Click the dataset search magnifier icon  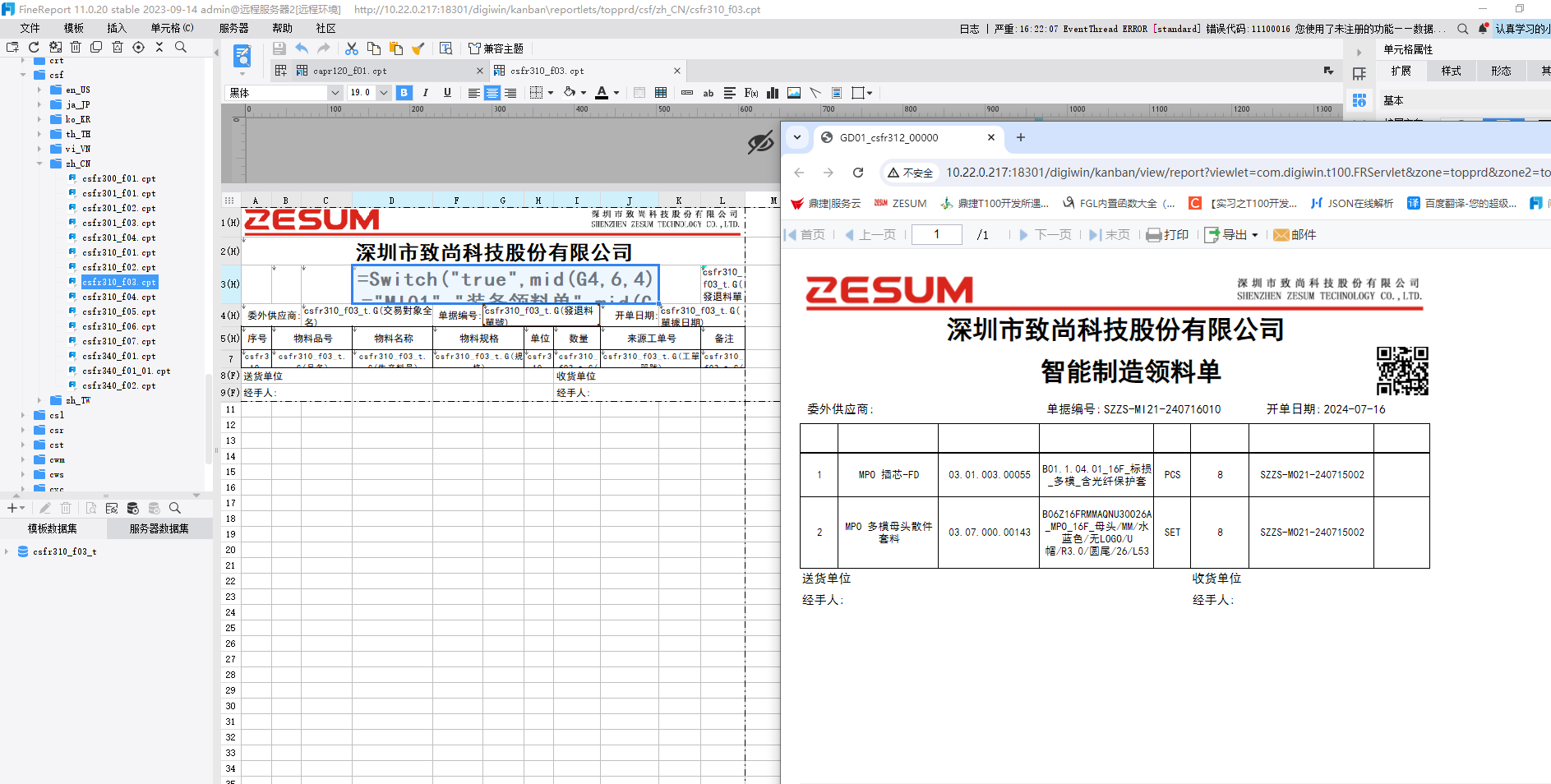(174, 508)
